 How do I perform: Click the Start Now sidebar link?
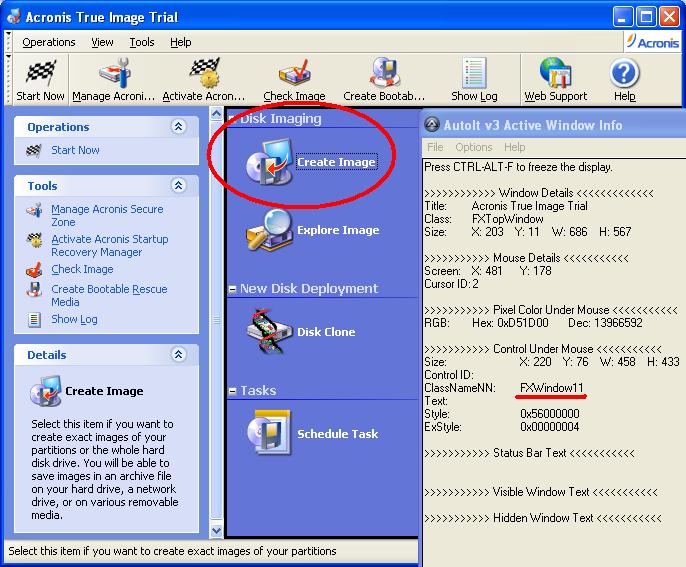tap(75, 150)
